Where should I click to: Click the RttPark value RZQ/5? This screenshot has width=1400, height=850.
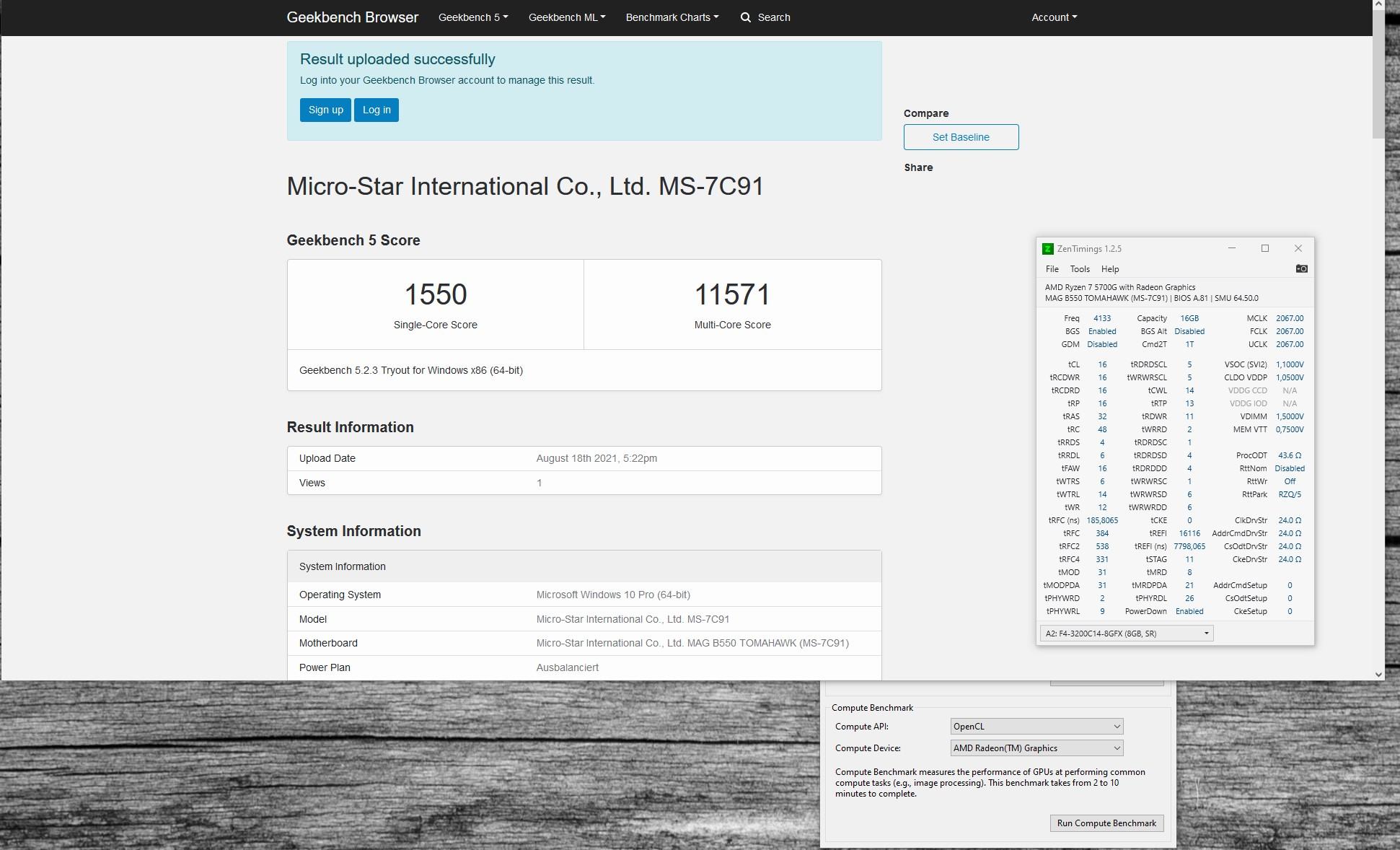click(x=1290, y=494)
